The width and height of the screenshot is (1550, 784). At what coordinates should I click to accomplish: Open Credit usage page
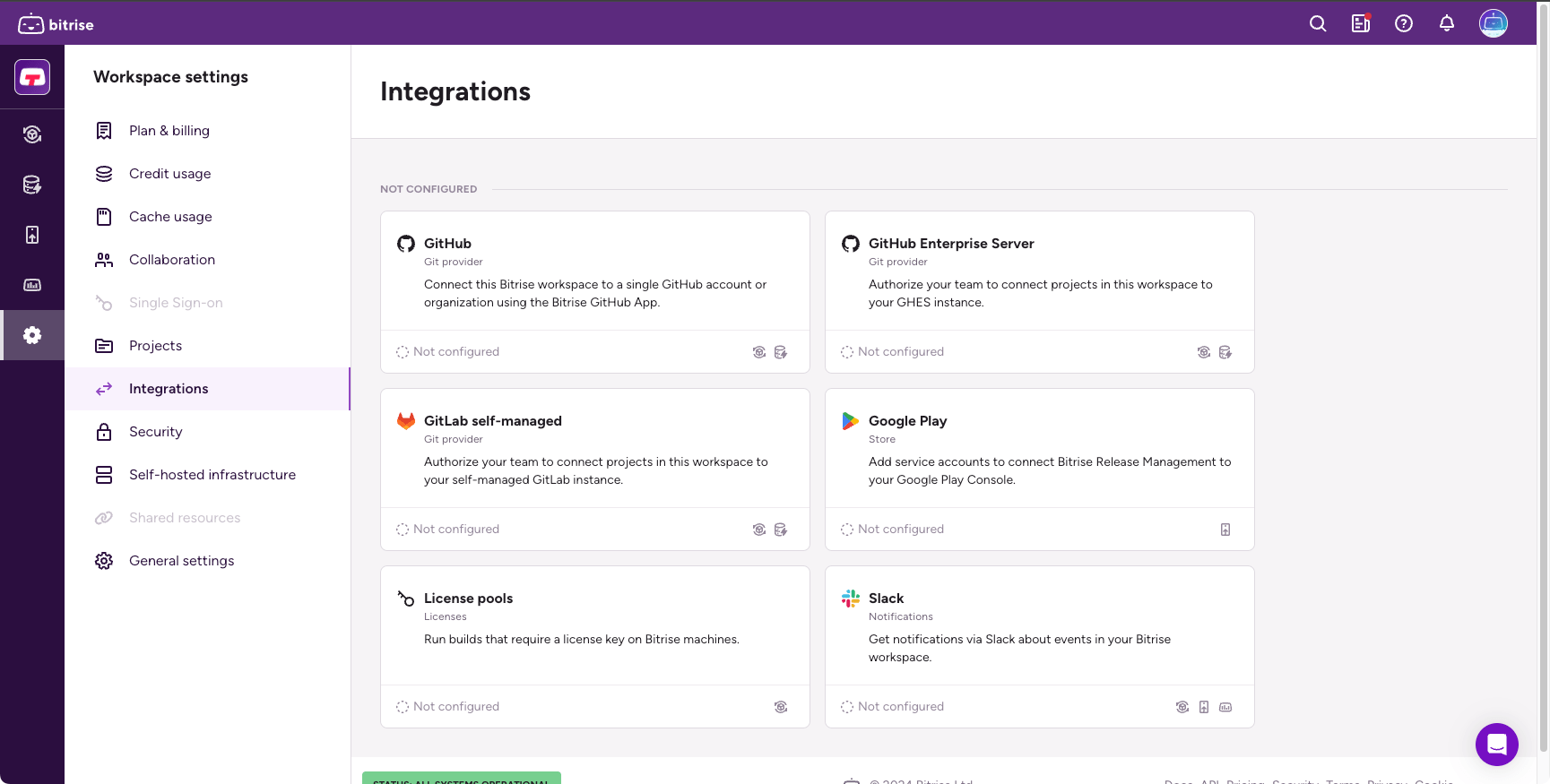pyautogui.click(x=169, y=174)
